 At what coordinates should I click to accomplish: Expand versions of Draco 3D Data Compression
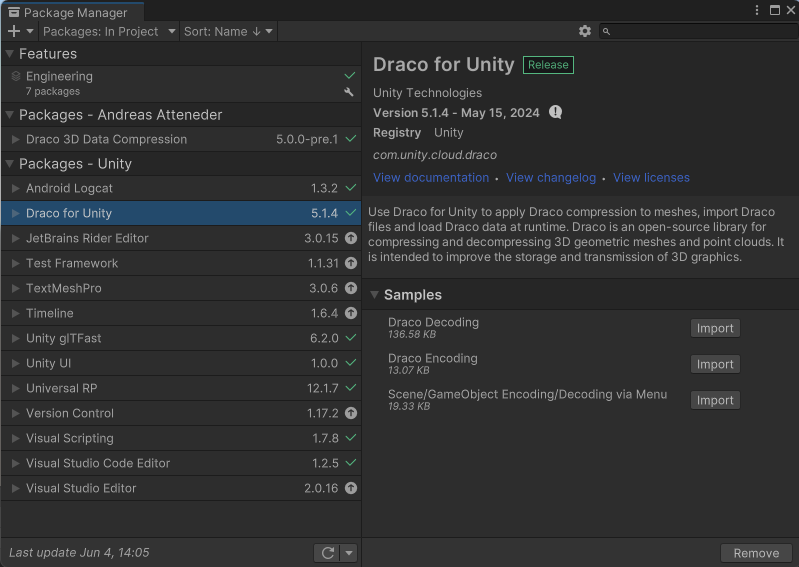(x=15, y=139)
